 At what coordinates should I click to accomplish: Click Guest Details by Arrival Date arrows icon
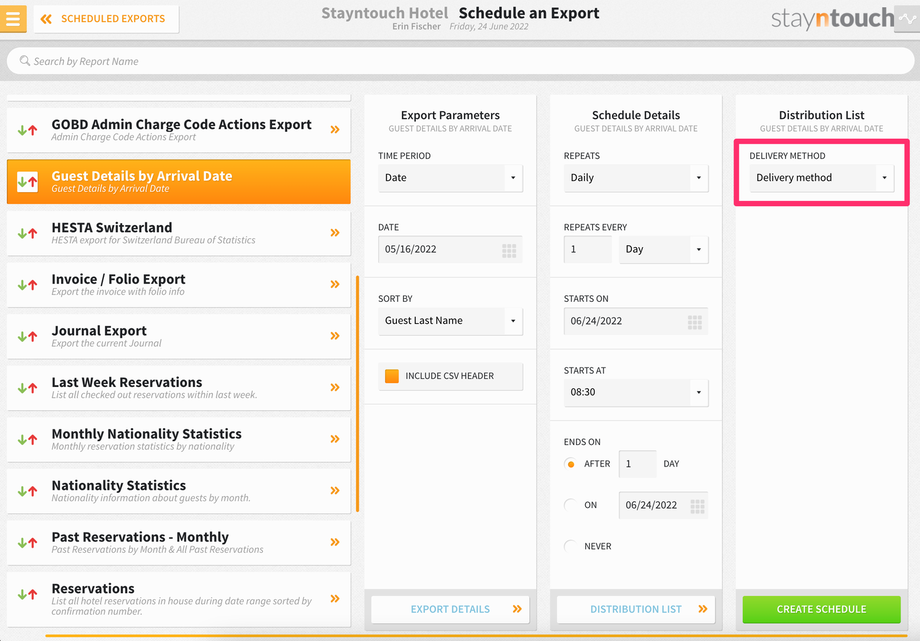tap(28, 182)
